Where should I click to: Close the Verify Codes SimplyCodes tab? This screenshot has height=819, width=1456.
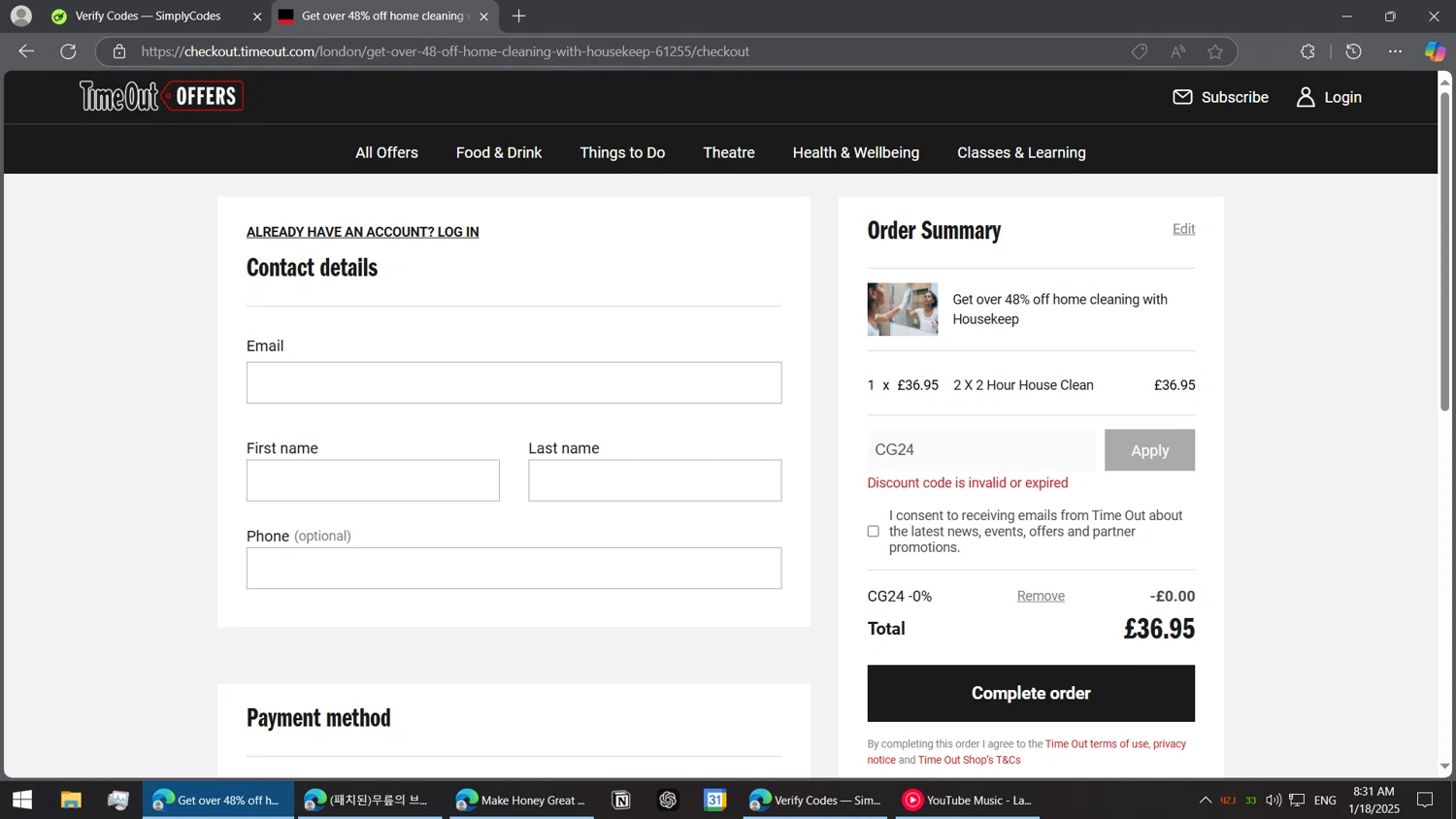(257, 16)
